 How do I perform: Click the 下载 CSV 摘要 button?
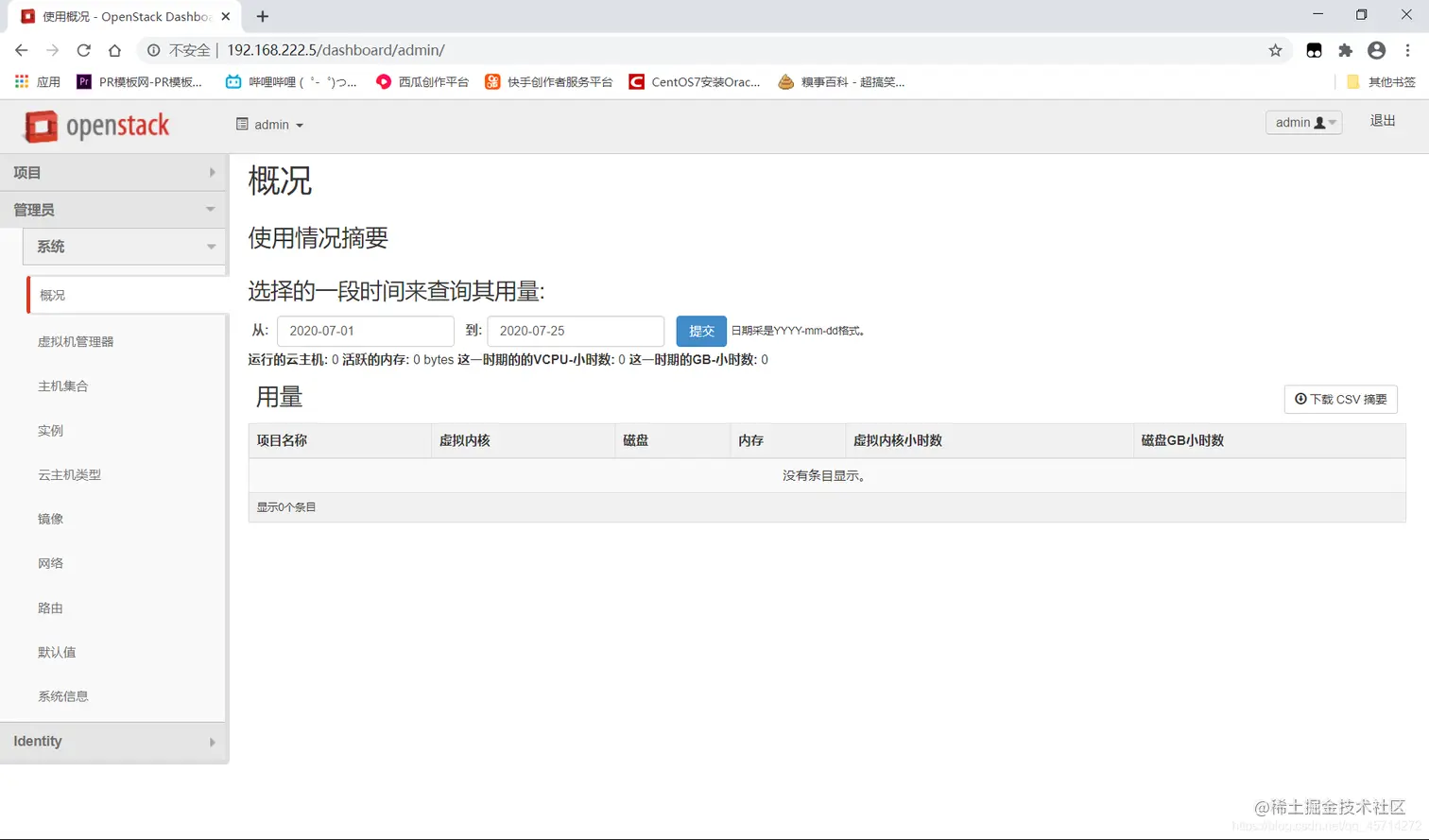tap(1340, 399)
